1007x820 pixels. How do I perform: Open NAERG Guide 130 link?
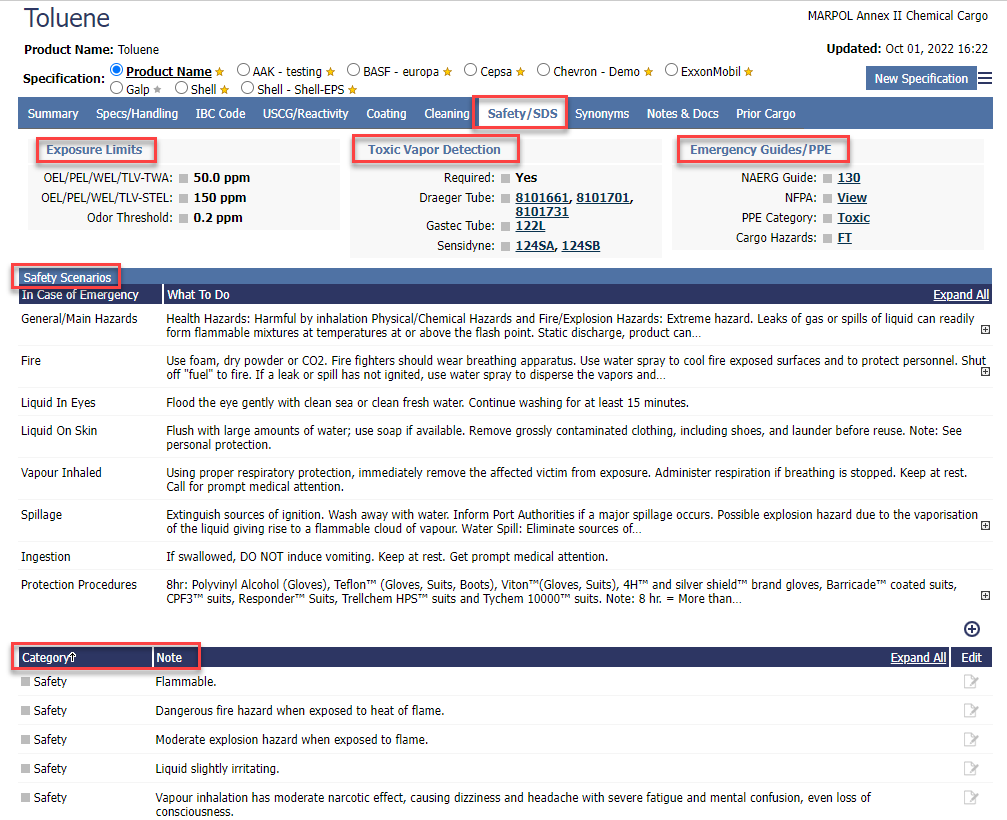(848, 178)
